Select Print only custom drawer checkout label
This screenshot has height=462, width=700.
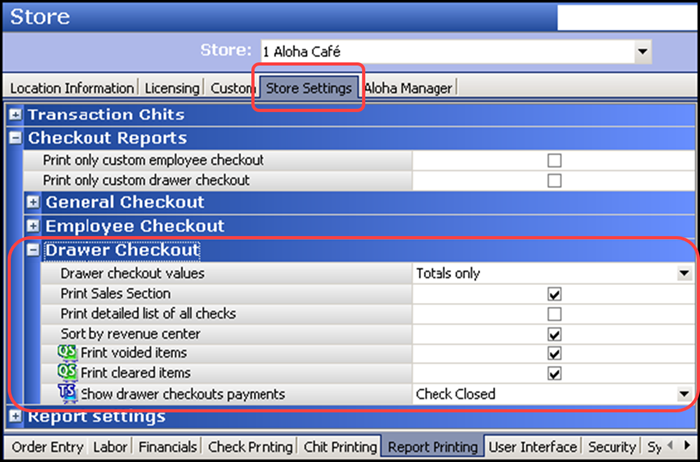(x=146, y=180)
